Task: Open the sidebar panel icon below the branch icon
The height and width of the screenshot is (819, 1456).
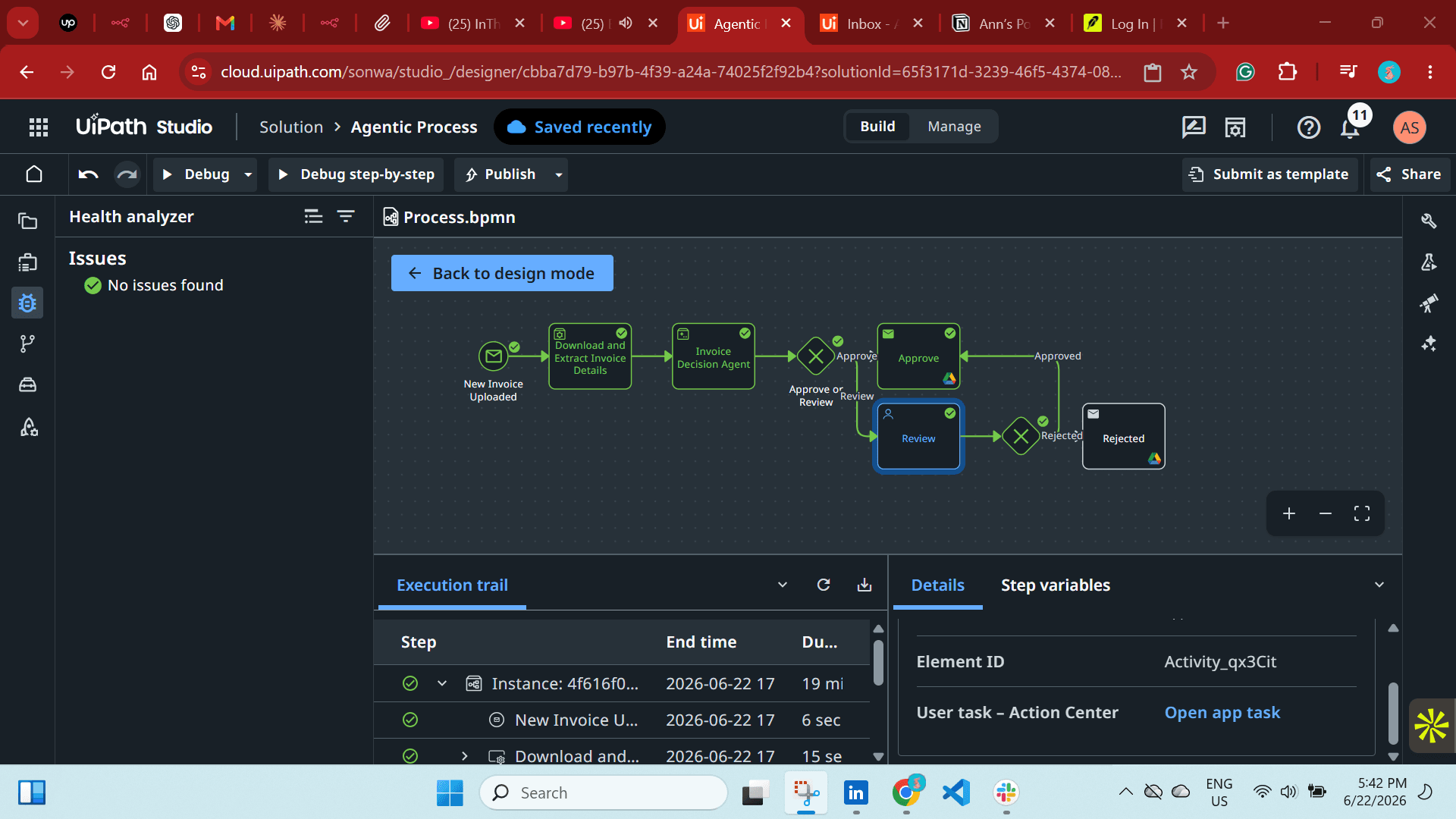Action: [27, 385]
